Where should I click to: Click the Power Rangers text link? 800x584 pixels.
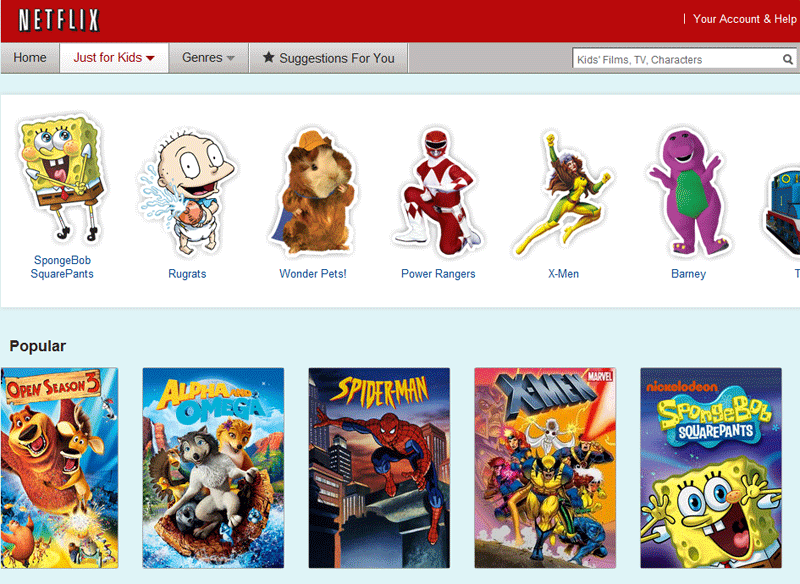[x=438, y=274]
